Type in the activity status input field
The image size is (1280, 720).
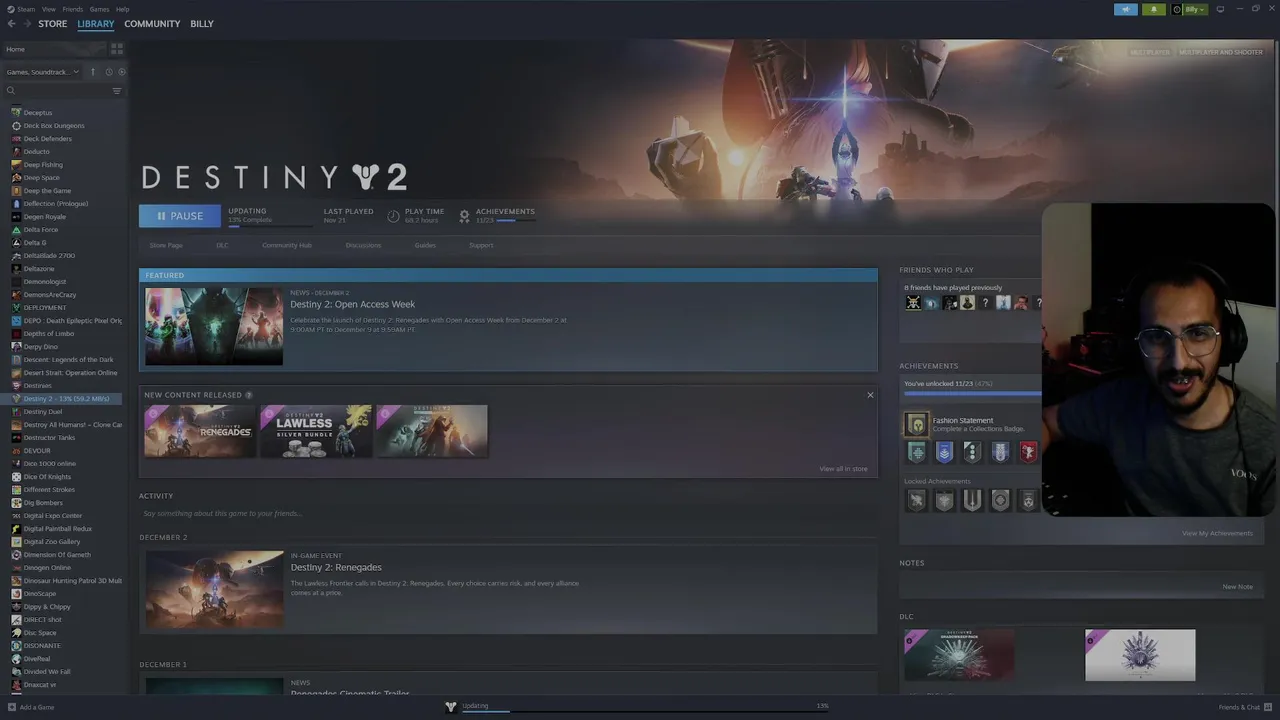click(x=508, y=514)
